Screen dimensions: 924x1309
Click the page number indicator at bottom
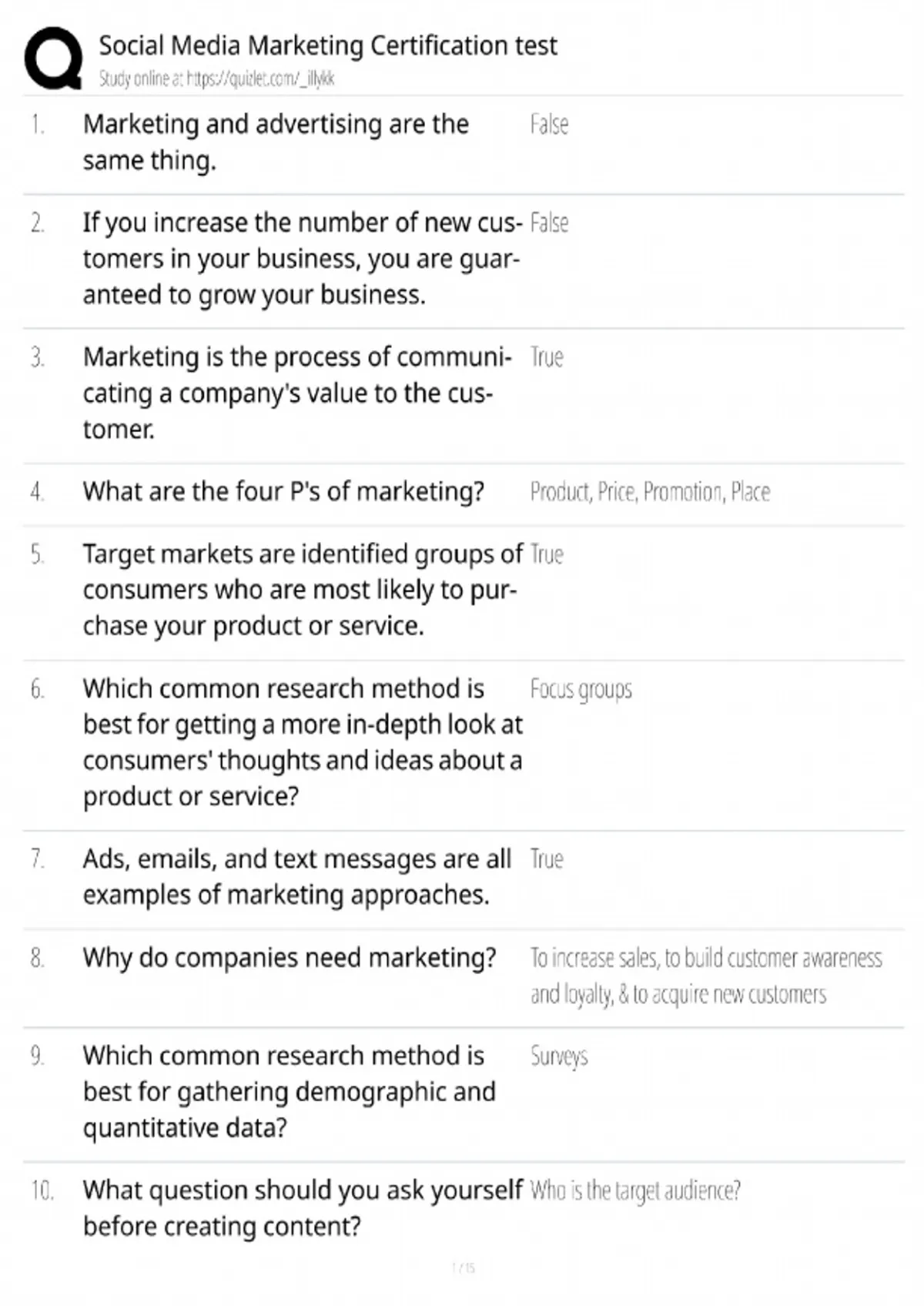[464, 1267]
